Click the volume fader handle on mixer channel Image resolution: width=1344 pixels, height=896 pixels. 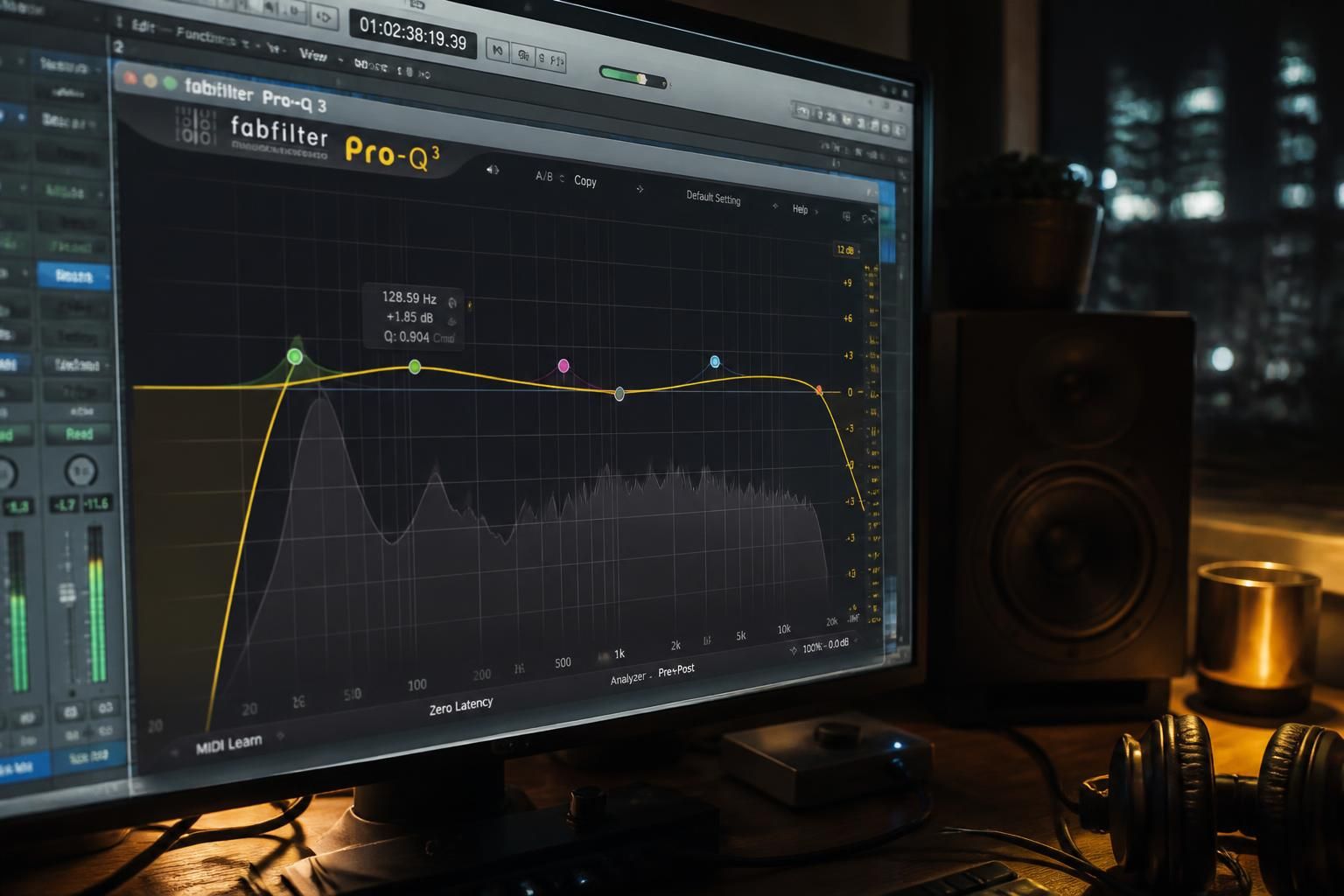coord(67,594)
